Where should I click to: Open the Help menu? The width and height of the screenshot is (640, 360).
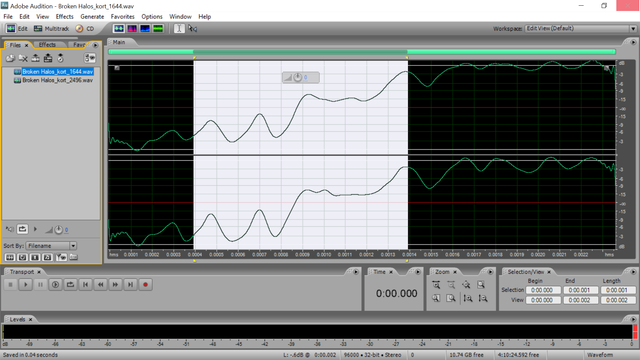pos(204,17)
